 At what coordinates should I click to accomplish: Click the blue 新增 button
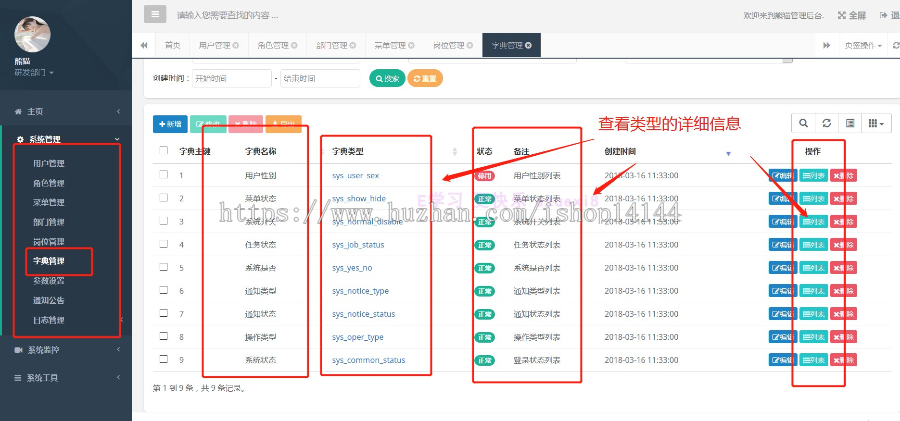[x=170, y=124]
